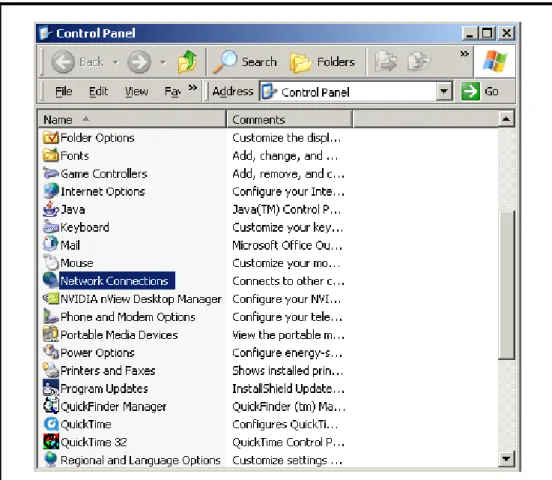
Task: Click the Up folder toolbar icon
Action: [x=187, y=62]
